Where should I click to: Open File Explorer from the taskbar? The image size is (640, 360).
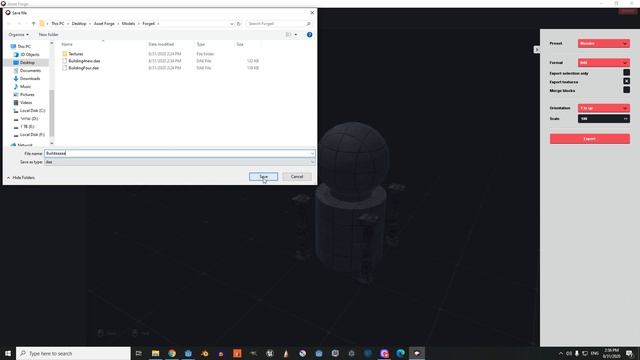tap(156, 353)
